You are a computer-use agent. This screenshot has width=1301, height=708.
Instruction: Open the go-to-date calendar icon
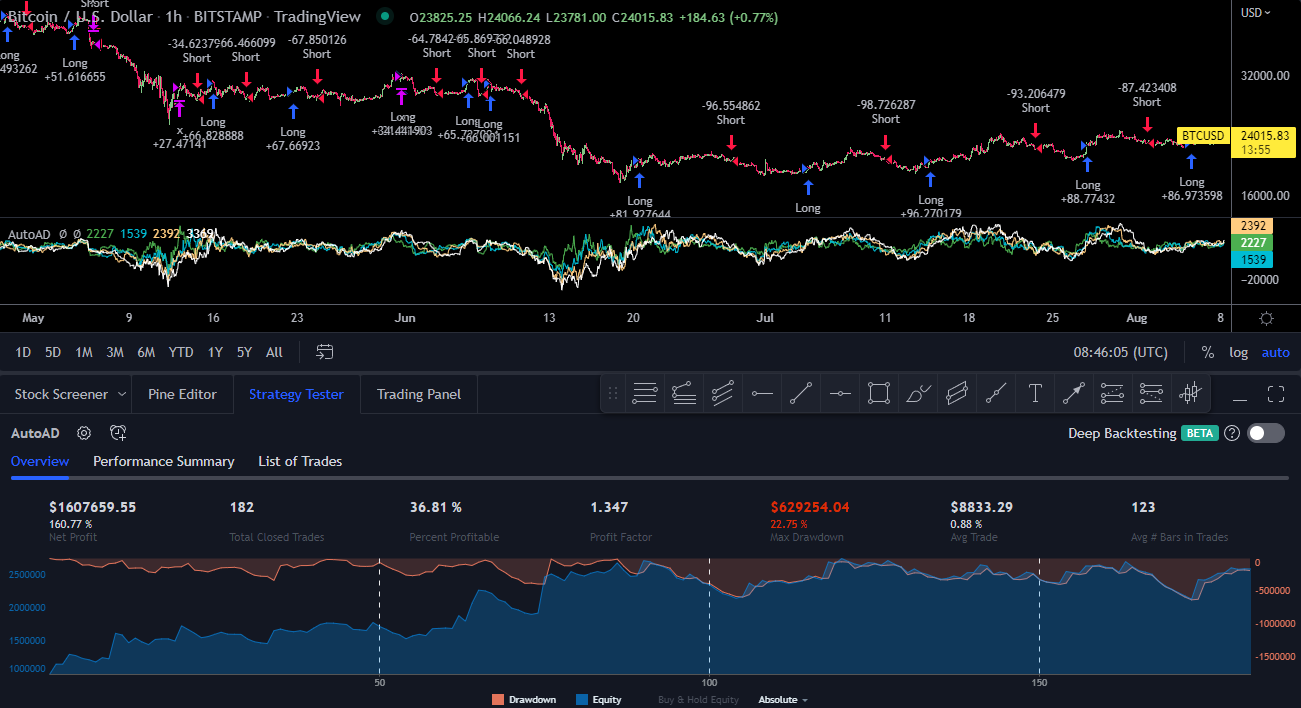click(x=324, y=352)
